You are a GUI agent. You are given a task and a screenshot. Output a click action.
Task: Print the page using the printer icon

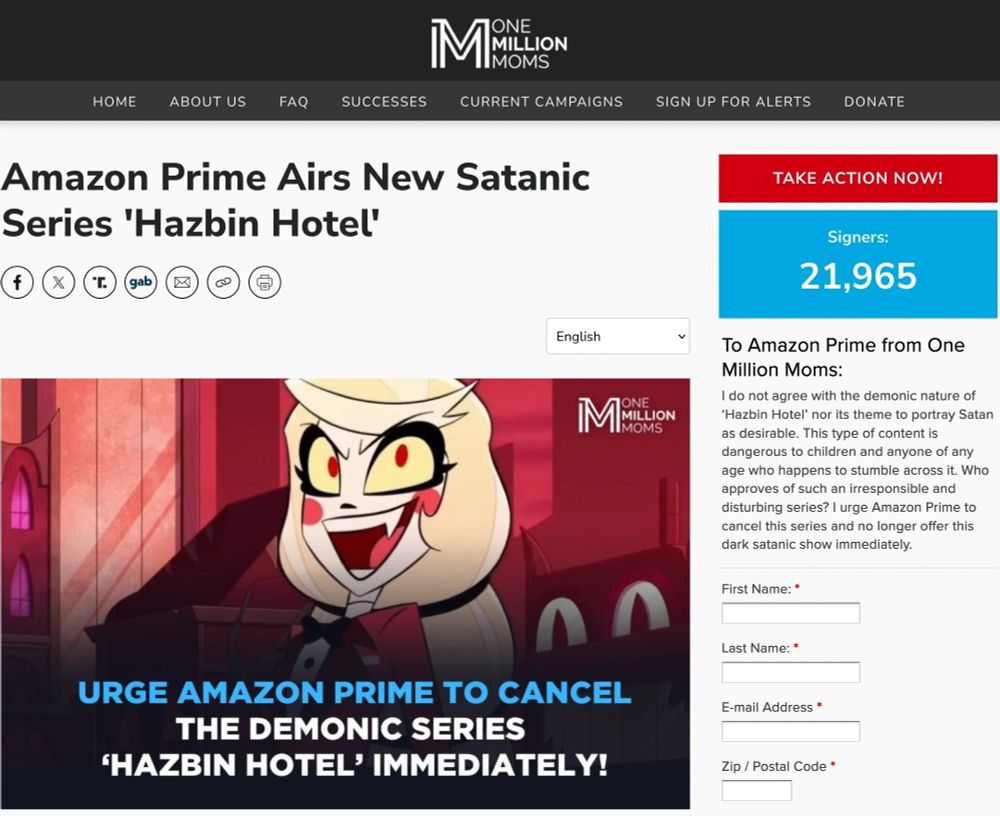click(x=265, y=282)
